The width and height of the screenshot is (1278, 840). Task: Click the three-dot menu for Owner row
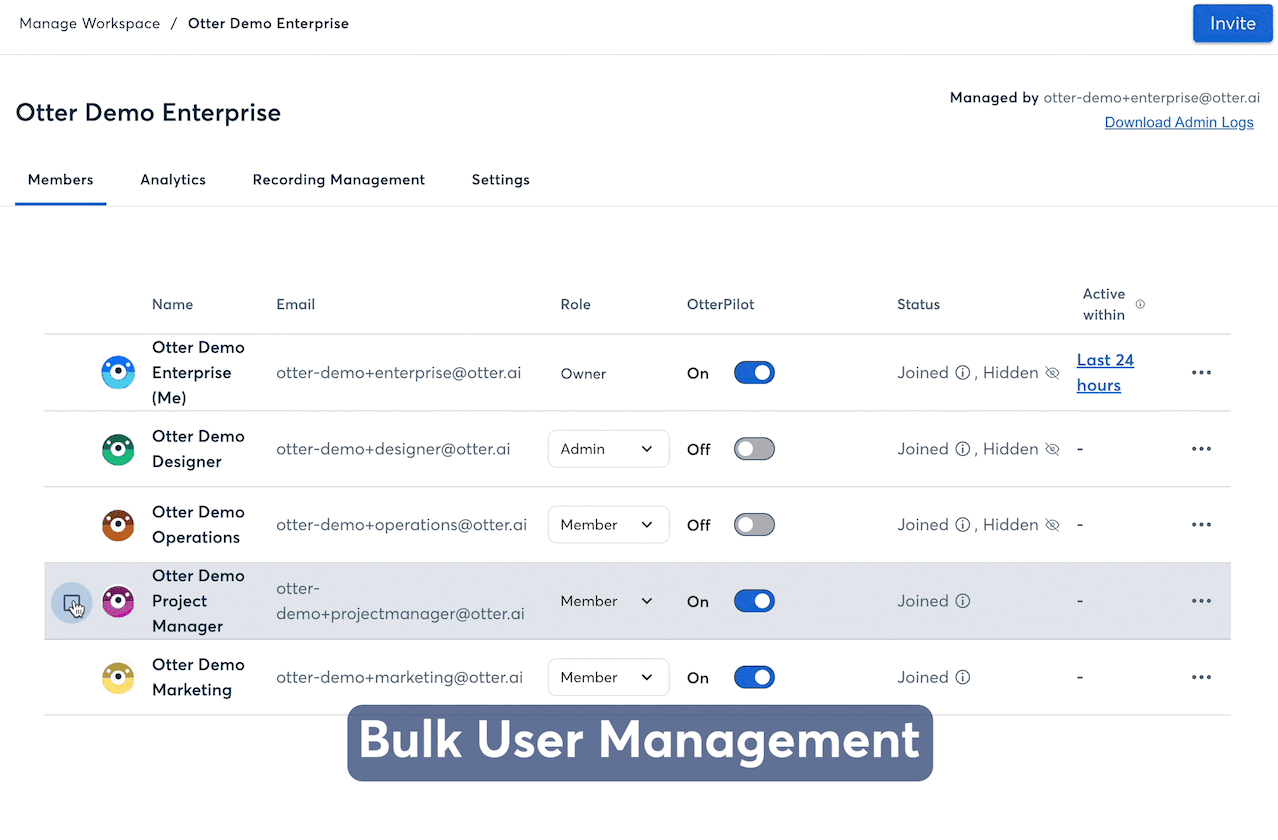[x=1201, y=373]
